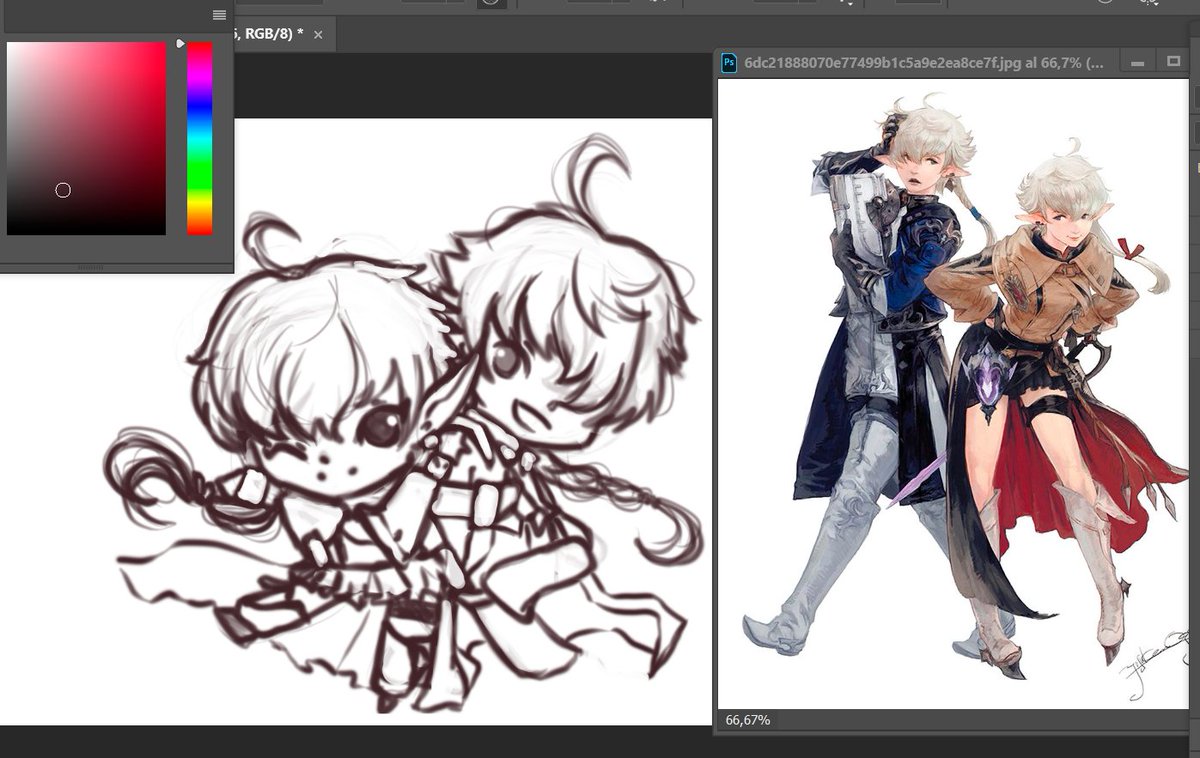Open the Color panel hamburger menu
The image size is (1200, 758).
(219, 15)
